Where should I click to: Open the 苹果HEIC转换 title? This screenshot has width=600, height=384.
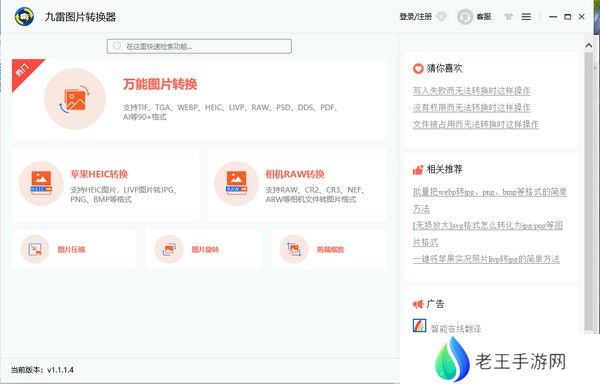click(x=99, y=174)
